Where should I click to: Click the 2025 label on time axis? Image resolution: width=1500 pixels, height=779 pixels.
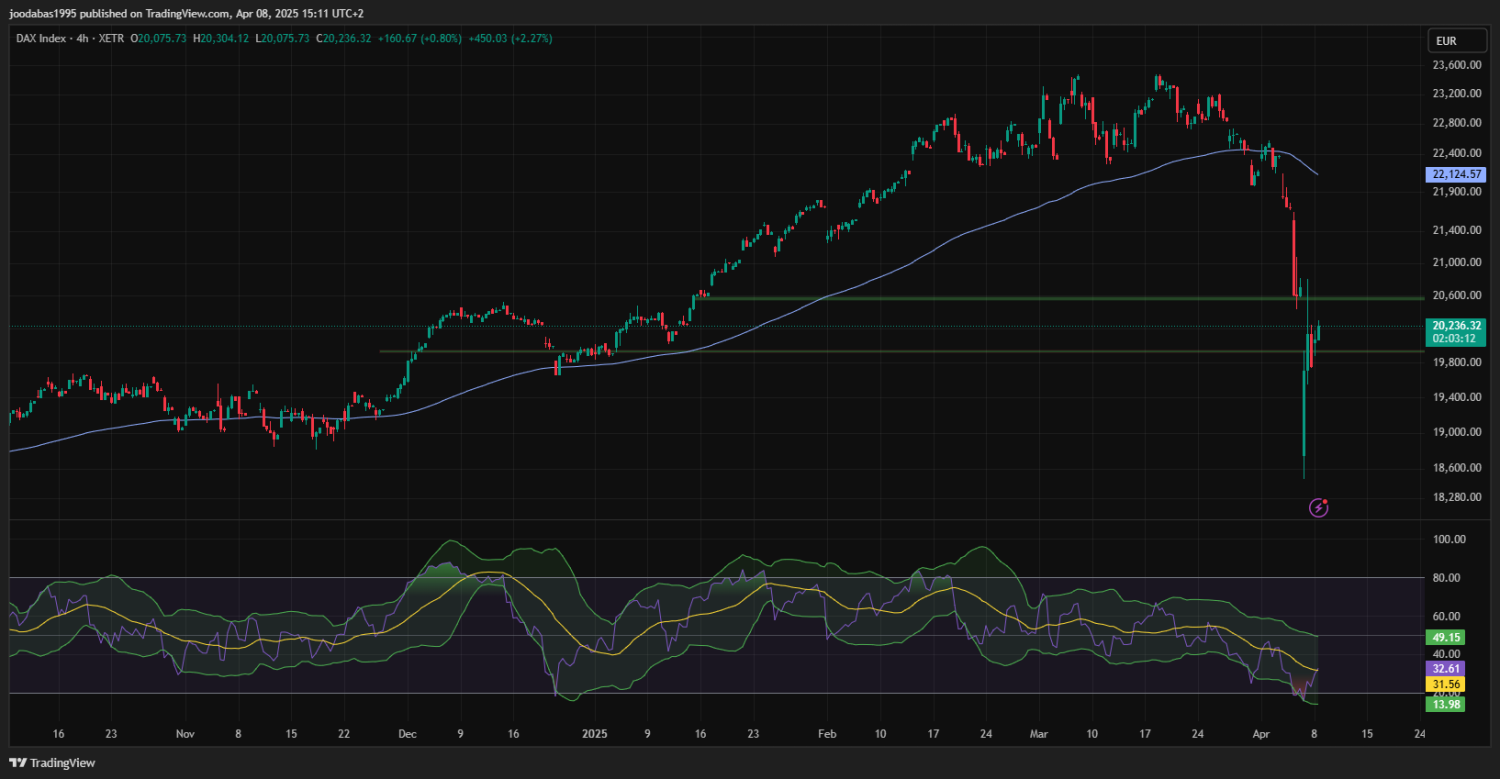[594, 733]
